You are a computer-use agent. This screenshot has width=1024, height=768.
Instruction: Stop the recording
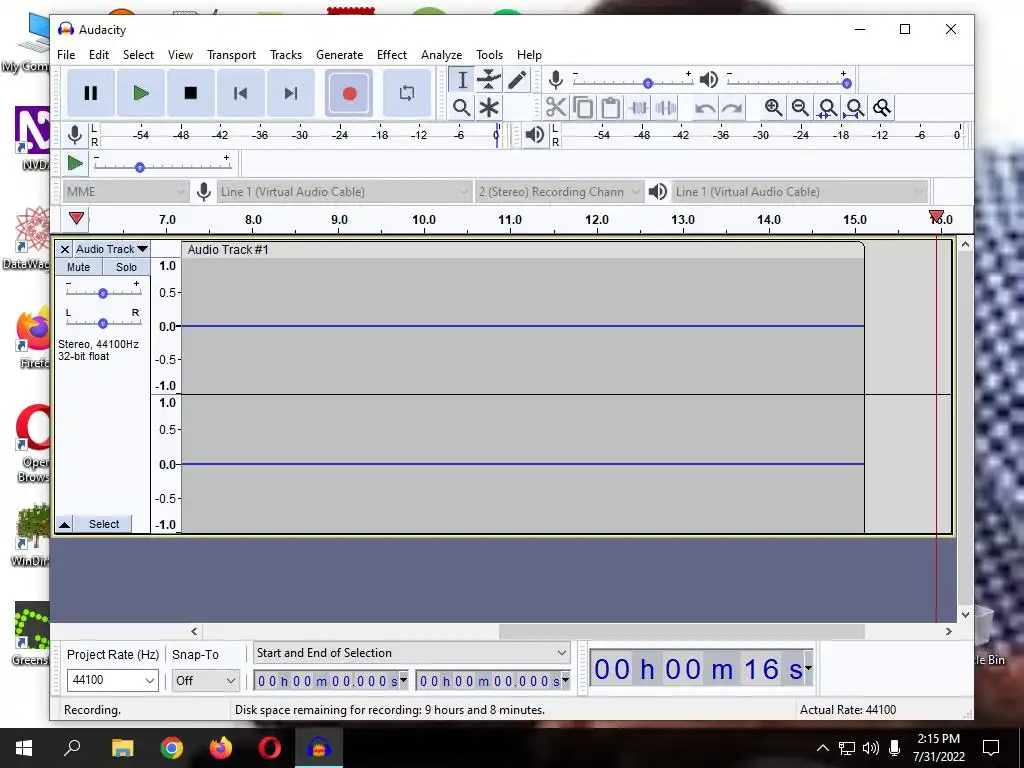(x=191, y=93)
